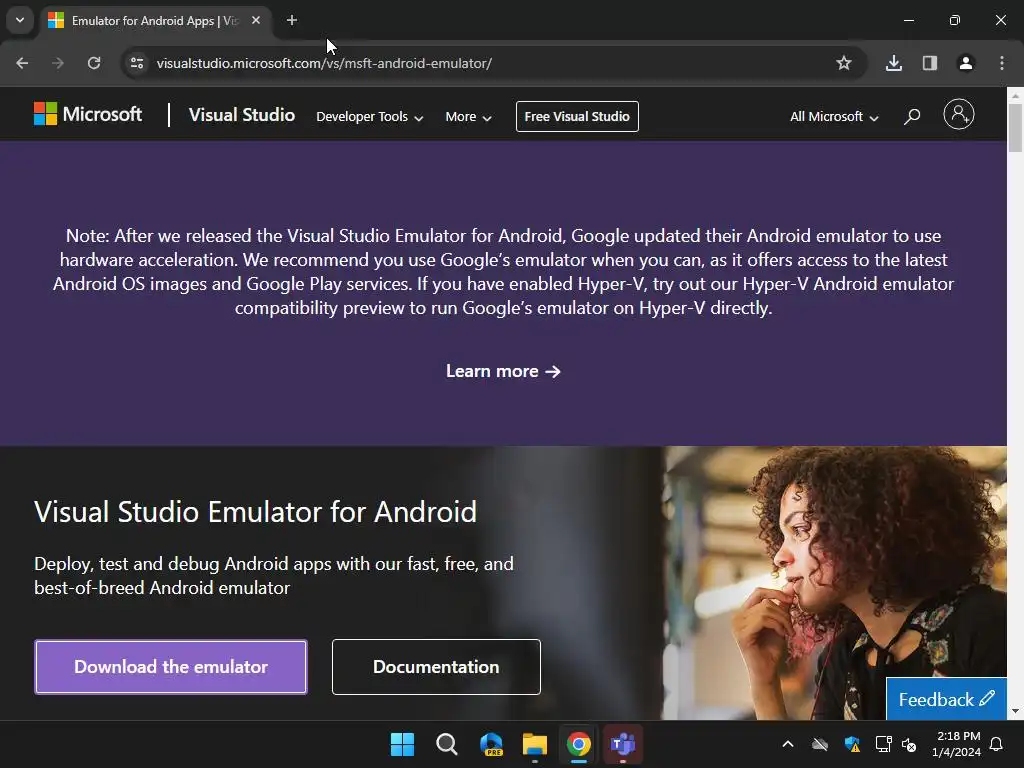This screenshot has height=768, width=1024.
Task: Click the OneDrive cloud tray icon
Action: 820,744
